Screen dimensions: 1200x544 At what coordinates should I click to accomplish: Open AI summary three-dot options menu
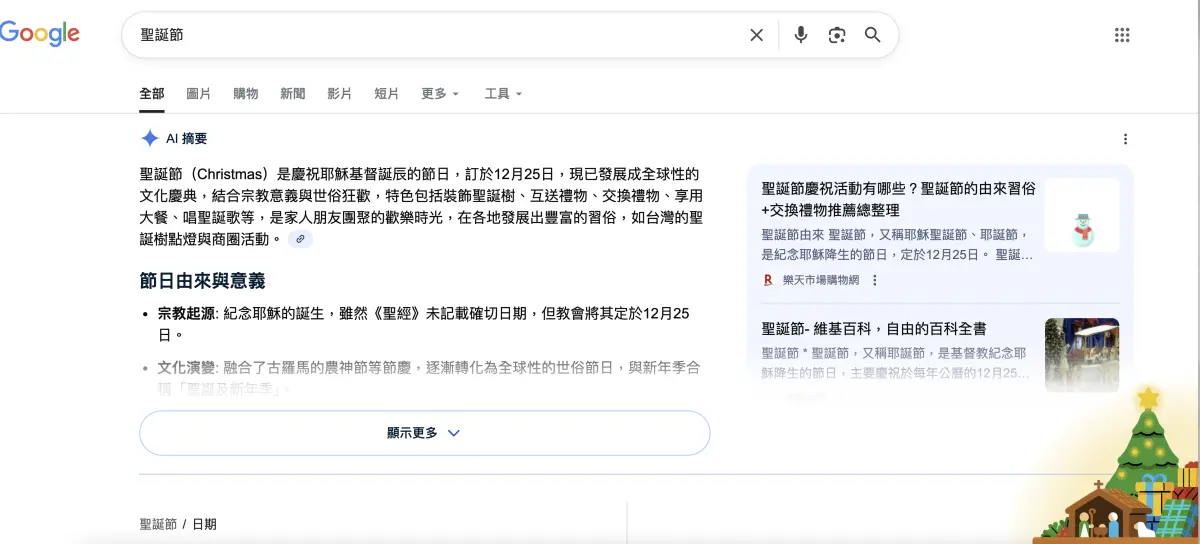click(1125, 139)
